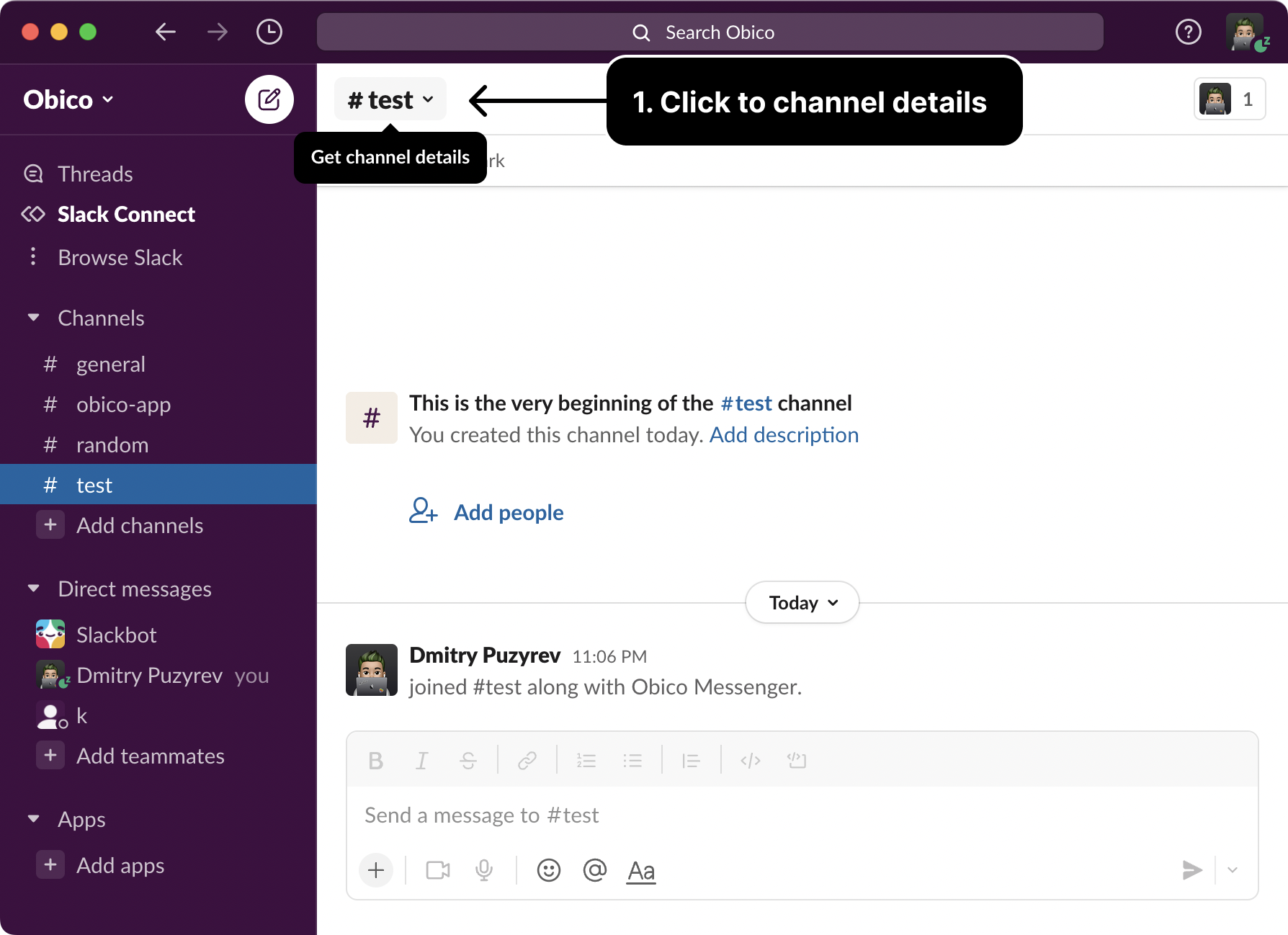Record an audio clip with microphone
This screenshot has height=935, width=1288.
[484, 870]
